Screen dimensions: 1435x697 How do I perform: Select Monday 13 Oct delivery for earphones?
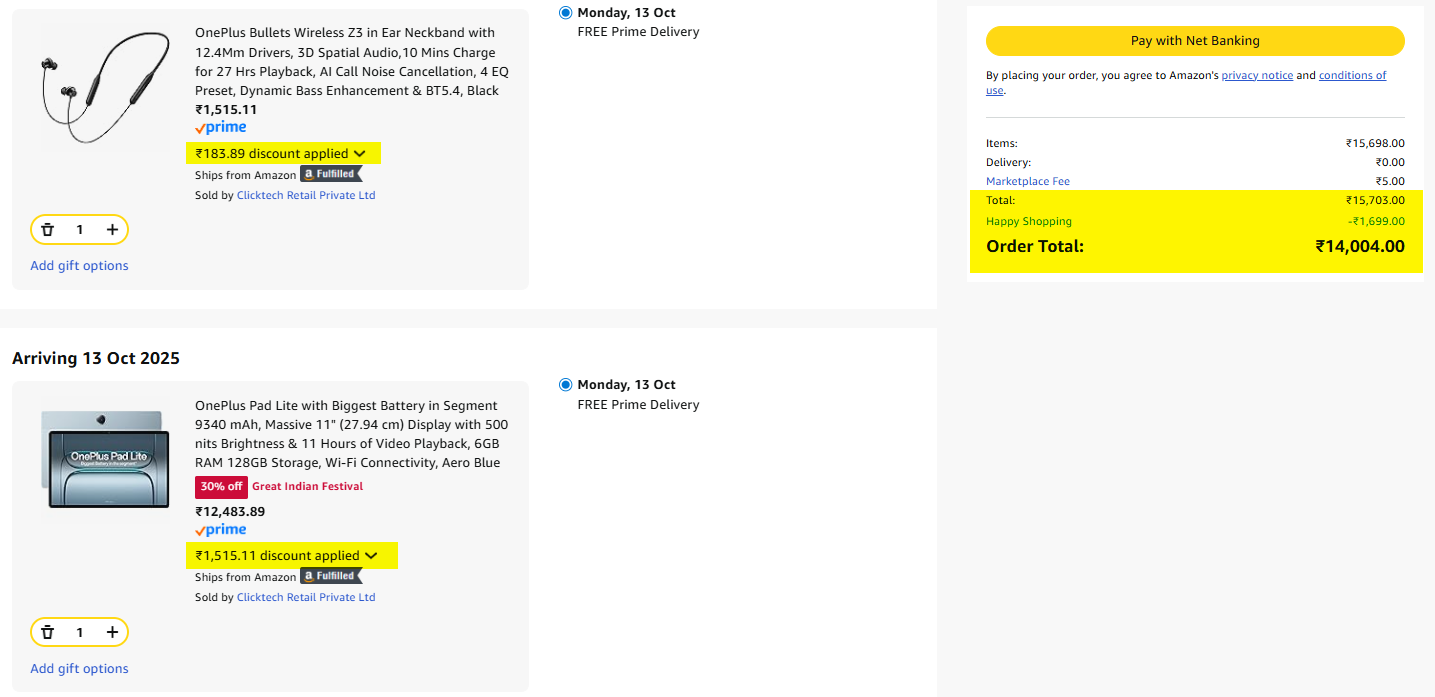pos(566,13)
